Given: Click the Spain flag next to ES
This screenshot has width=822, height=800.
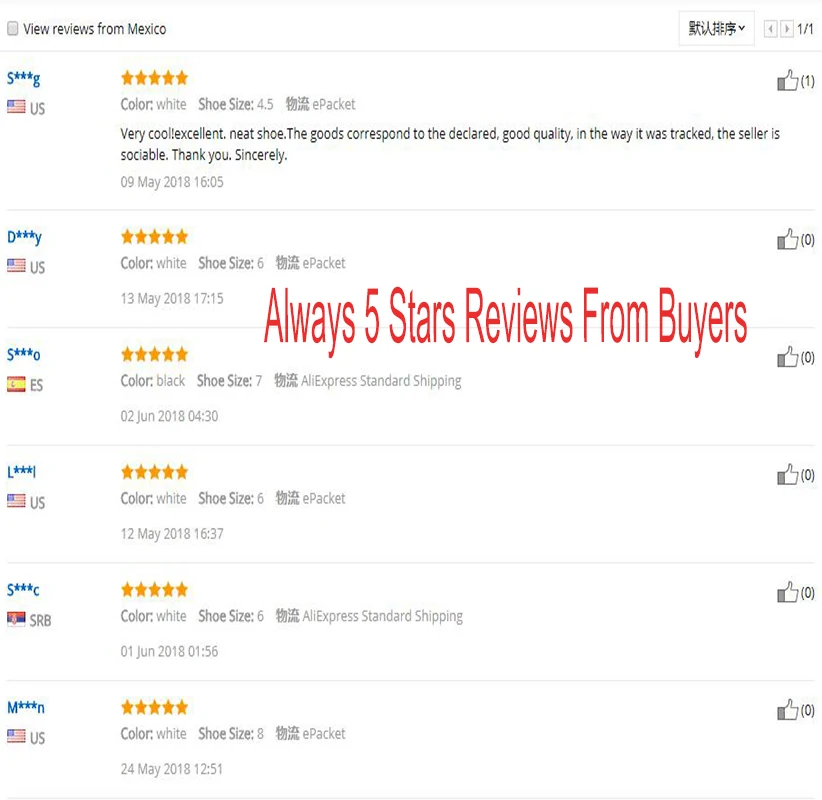Looking at the screenshot, I should coord(16,384).
